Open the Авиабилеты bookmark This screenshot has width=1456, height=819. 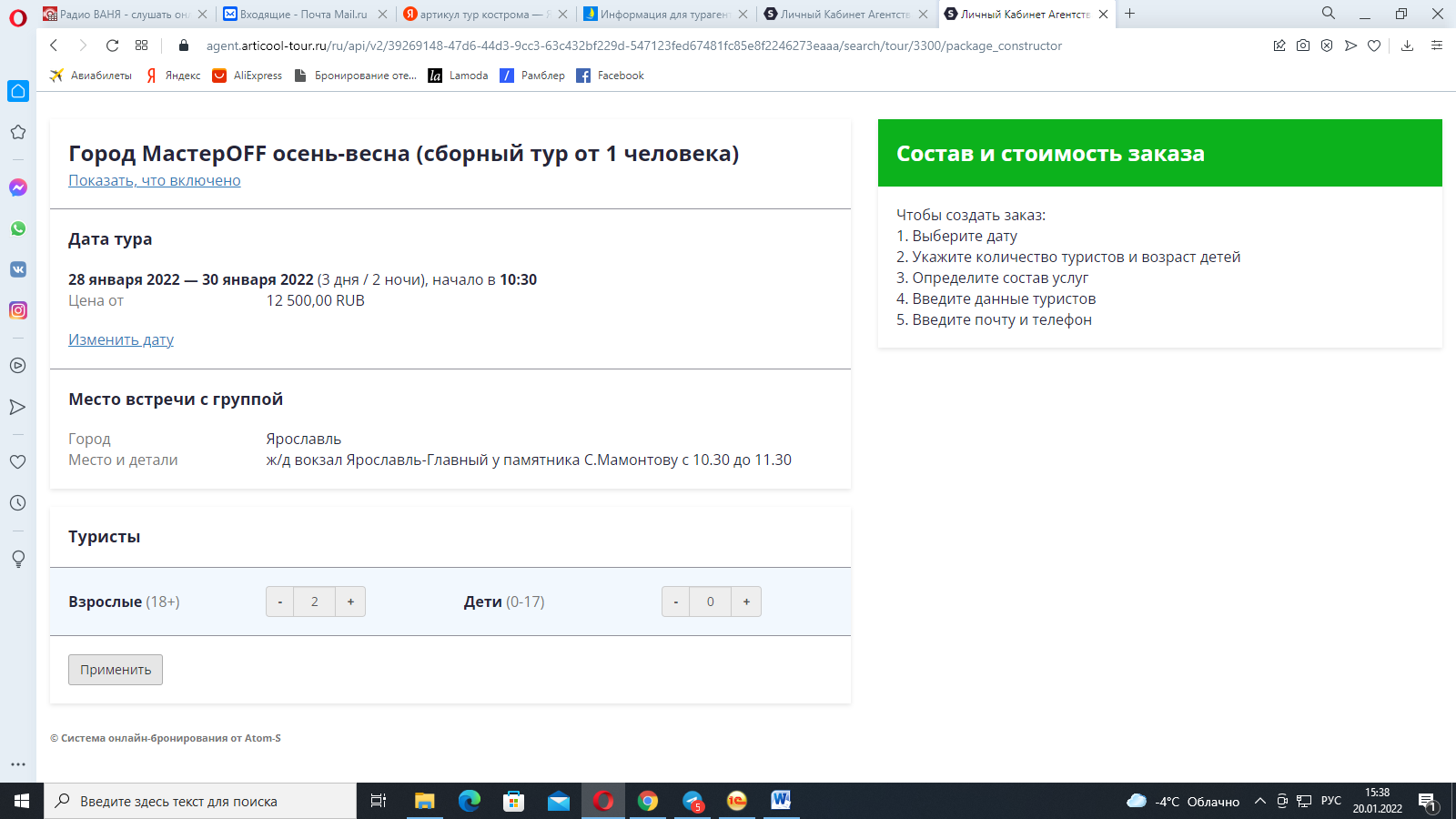click(x=91, y=76)
